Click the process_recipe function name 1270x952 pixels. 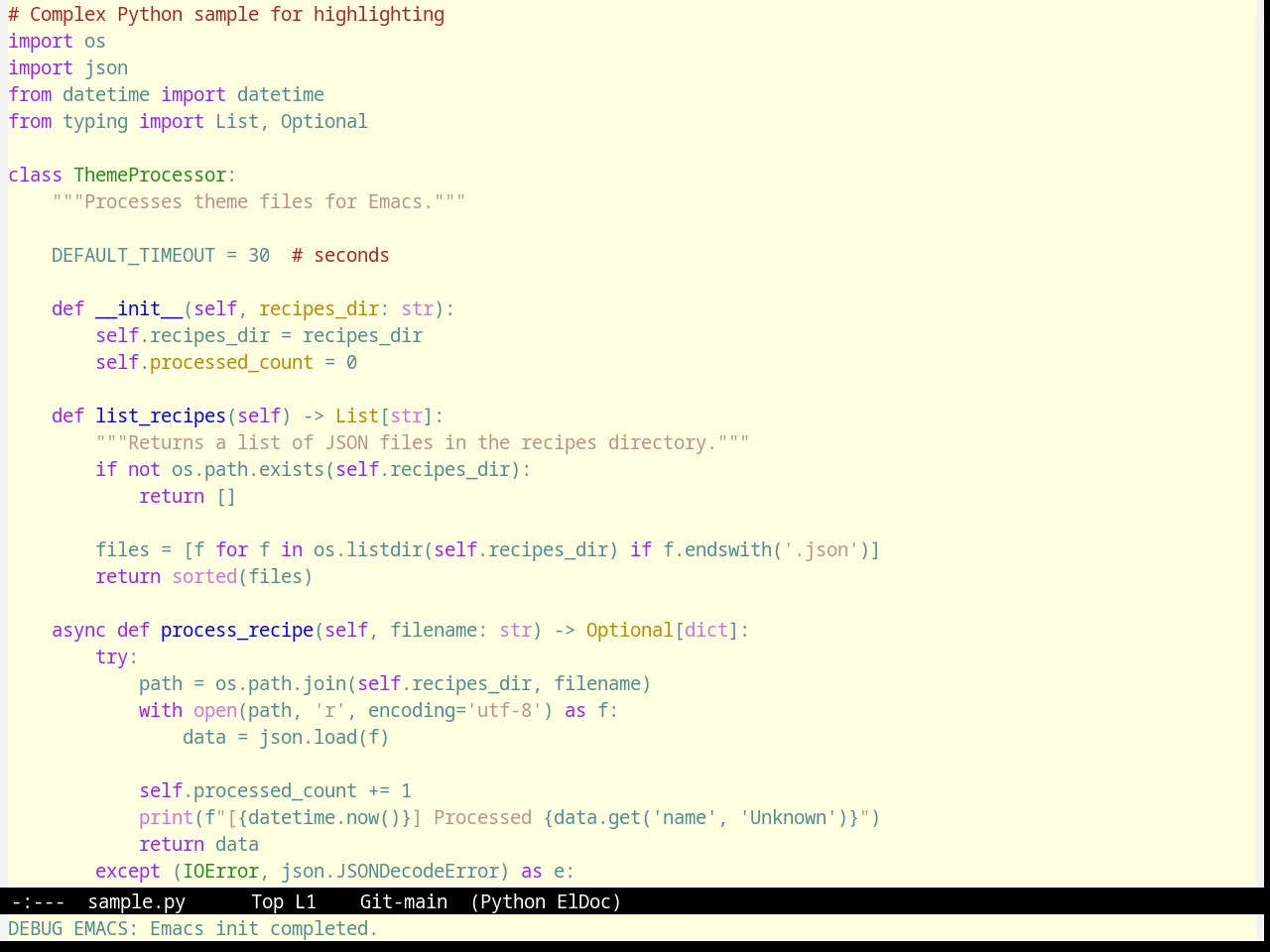pos(237,631)
